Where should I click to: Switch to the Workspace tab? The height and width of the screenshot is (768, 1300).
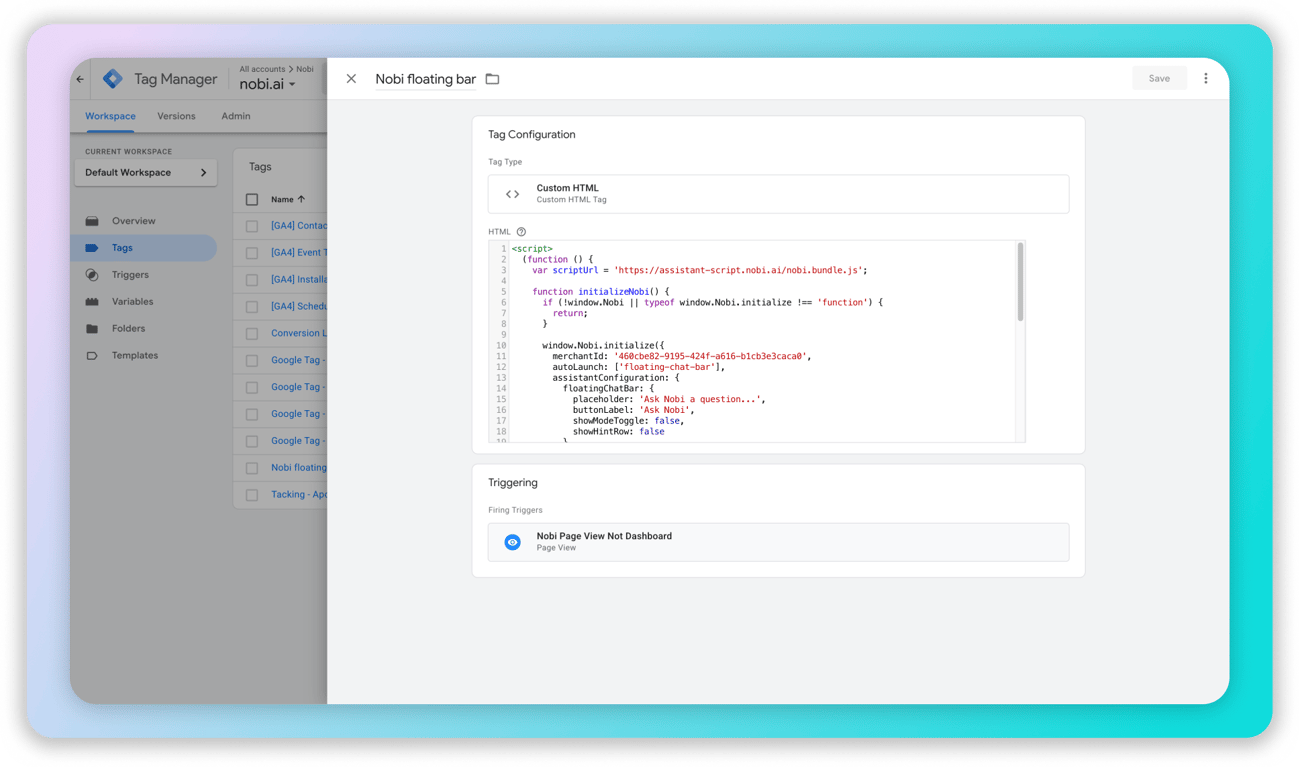110,116
